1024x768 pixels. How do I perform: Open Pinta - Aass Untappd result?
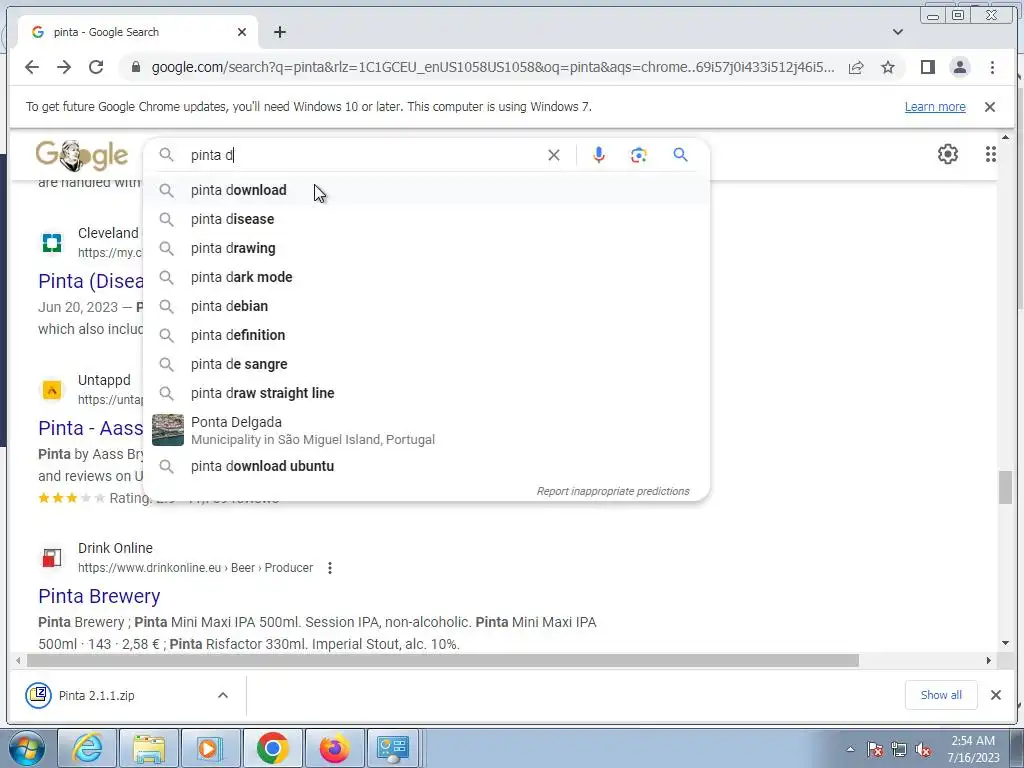tap(91, 428)
